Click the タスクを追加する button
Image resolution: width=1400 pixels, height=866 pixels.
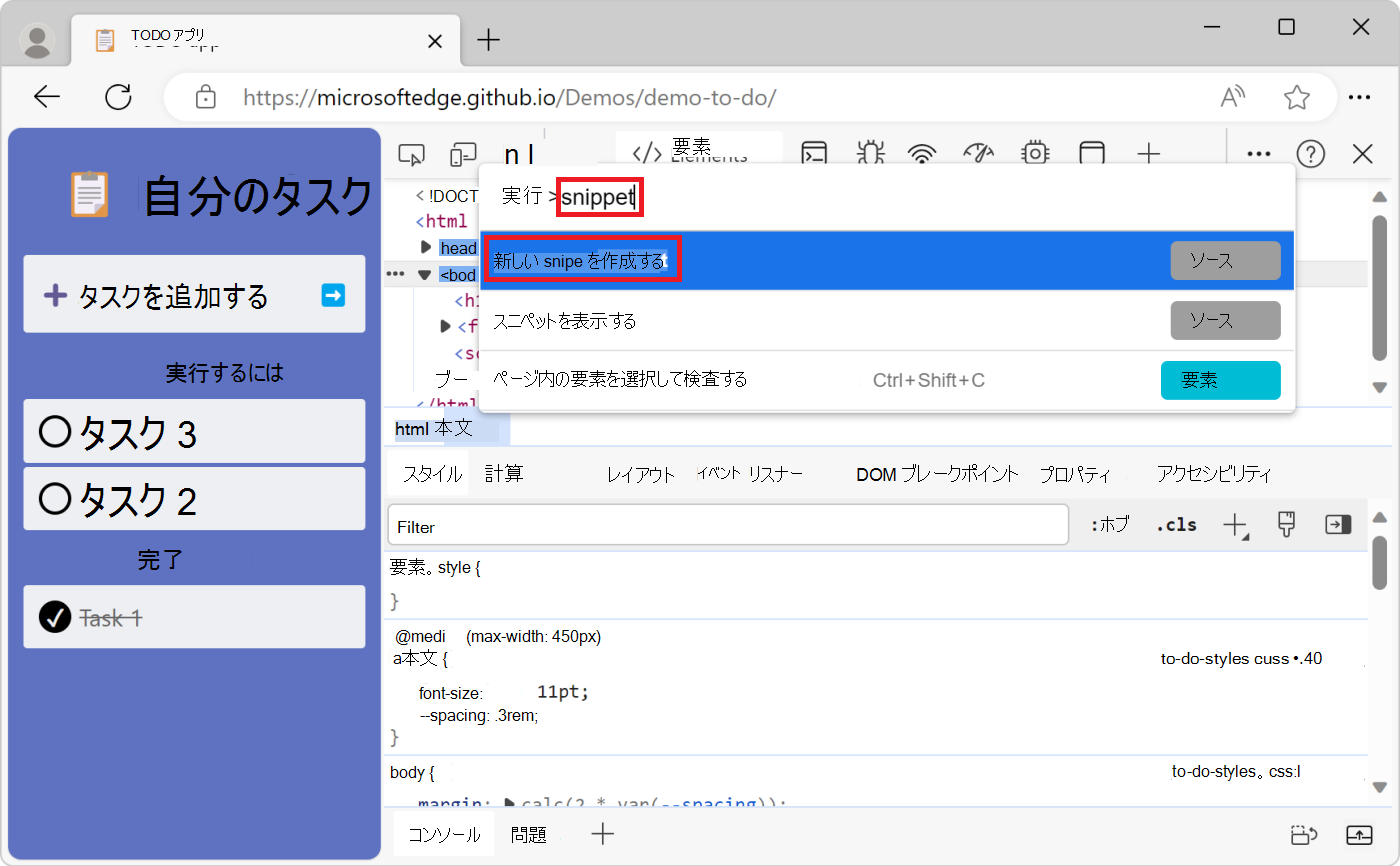(194, 294)
